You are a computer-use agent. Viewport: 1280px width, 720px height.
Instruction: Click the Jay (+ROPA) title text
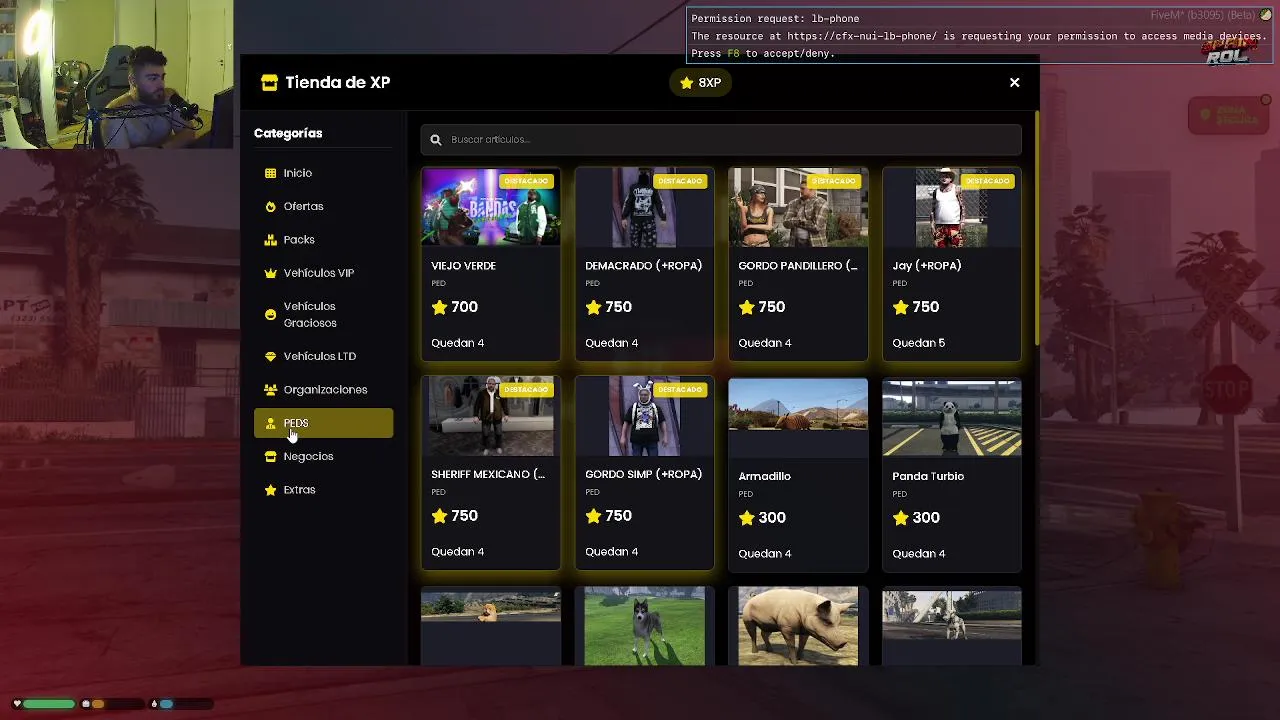click(926, 266)
